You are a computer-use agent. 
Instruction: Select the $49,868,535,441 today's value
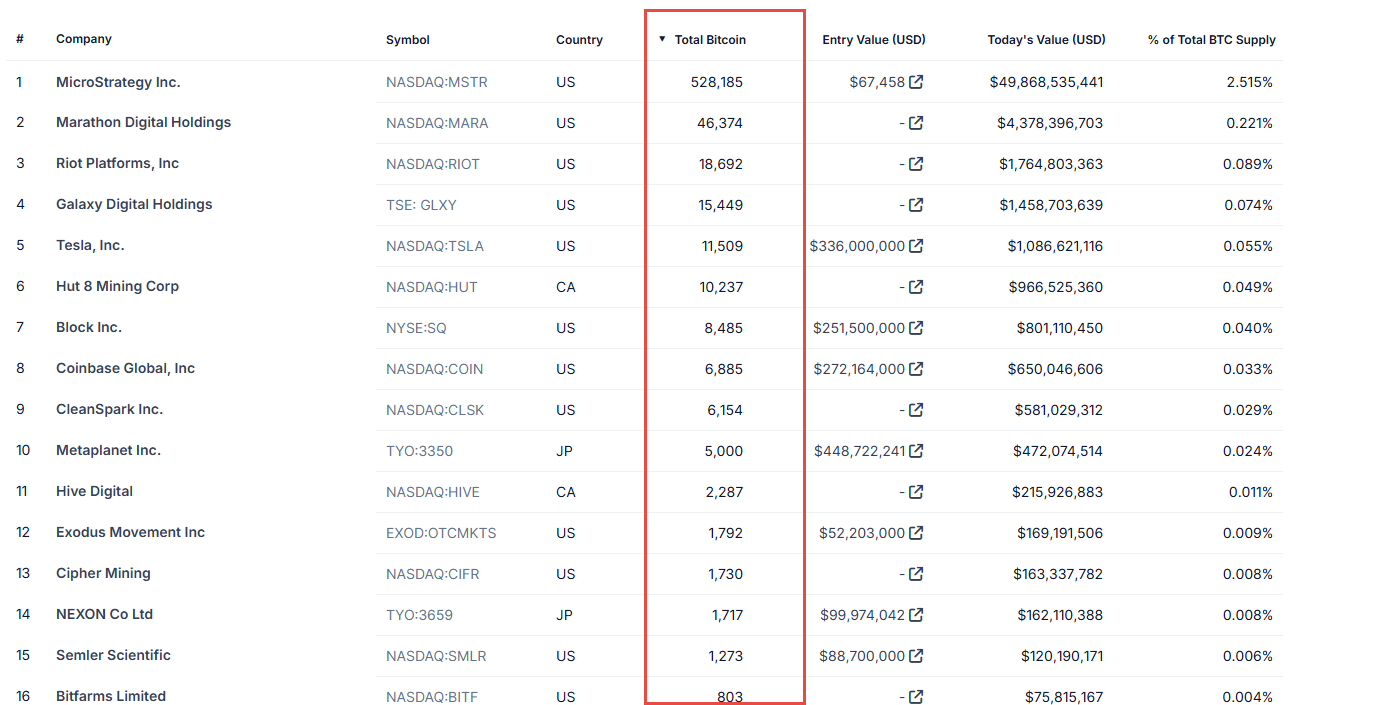[1046, 82]
